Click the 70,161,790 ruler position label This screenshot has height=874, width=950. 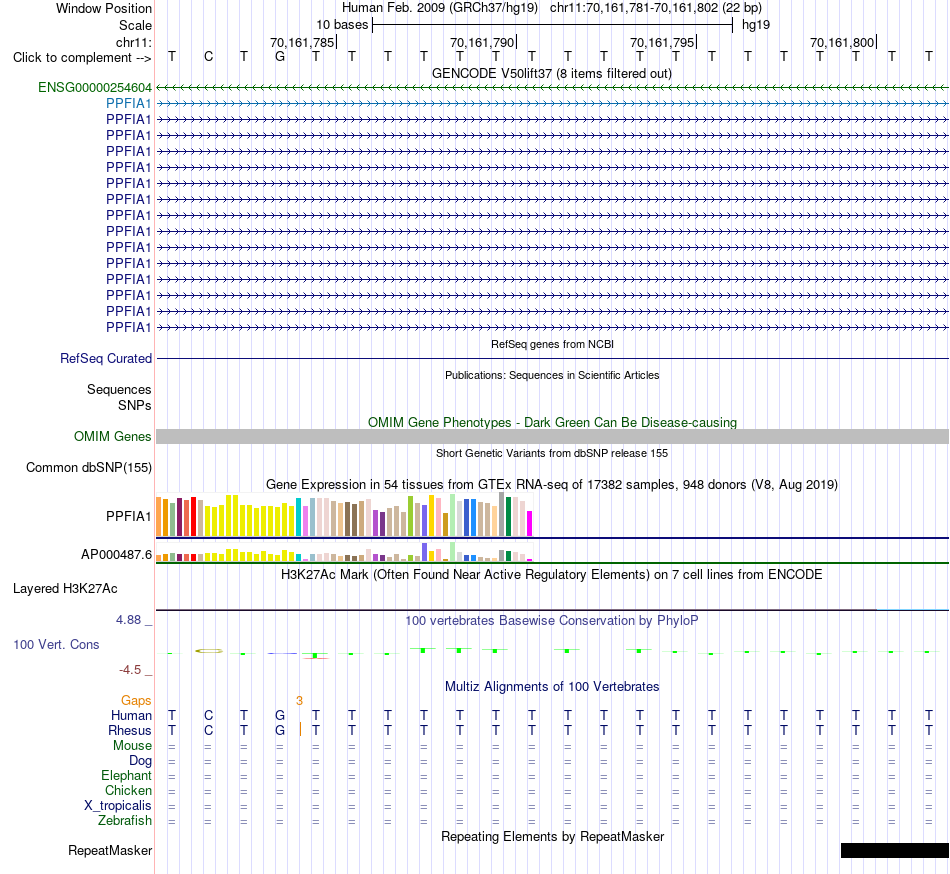[482, 42]
